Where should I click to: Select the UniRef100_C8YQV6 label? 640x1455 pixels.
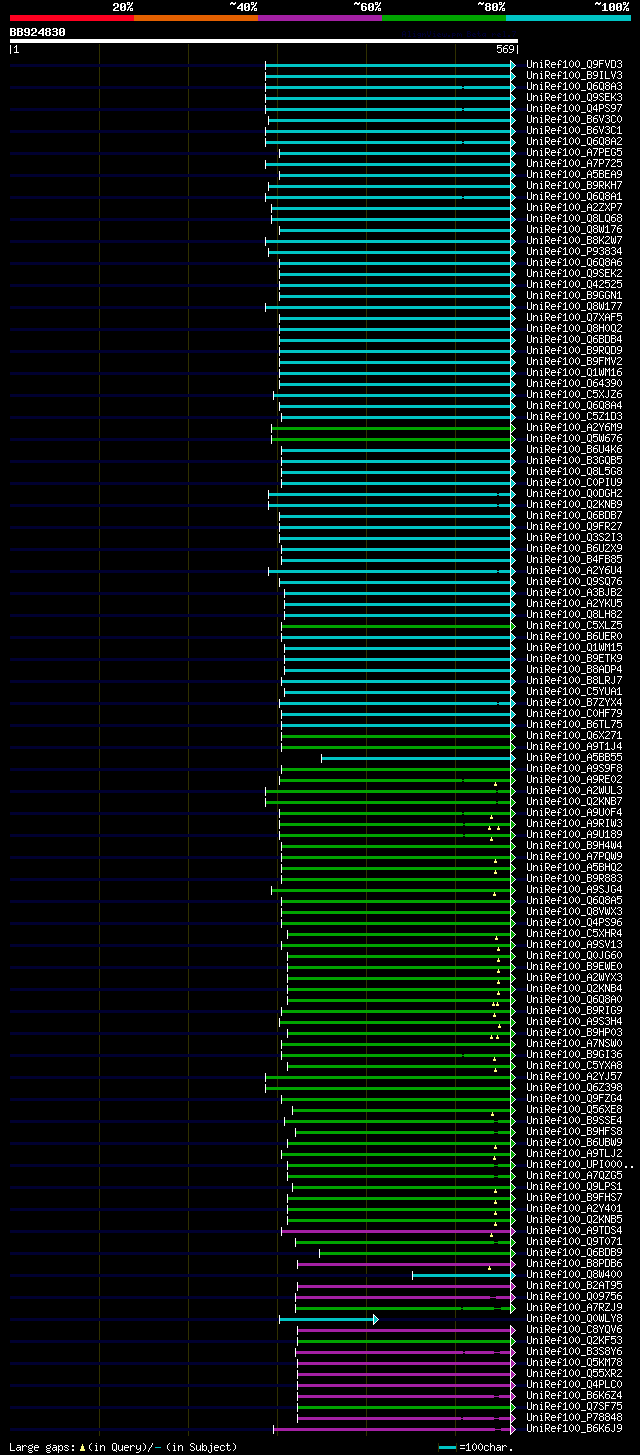point(574,1330)
